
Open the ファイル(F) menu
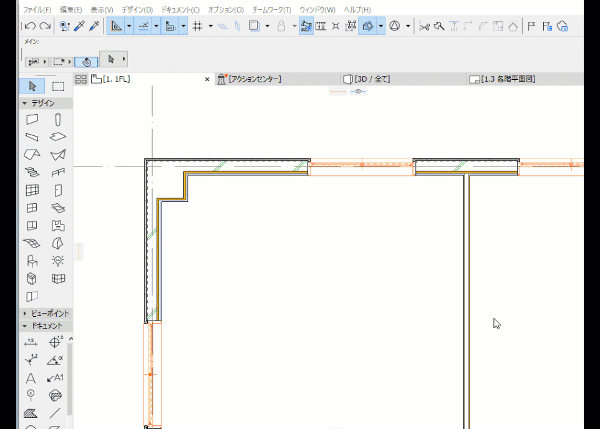pyautogui.click(x=37, y=9)
